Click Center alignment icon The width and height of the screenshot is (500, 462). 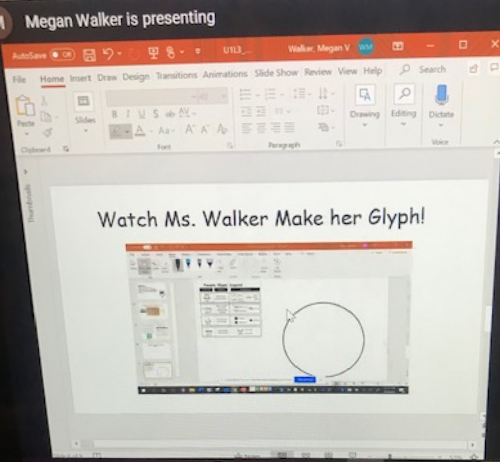coord(261,128)
